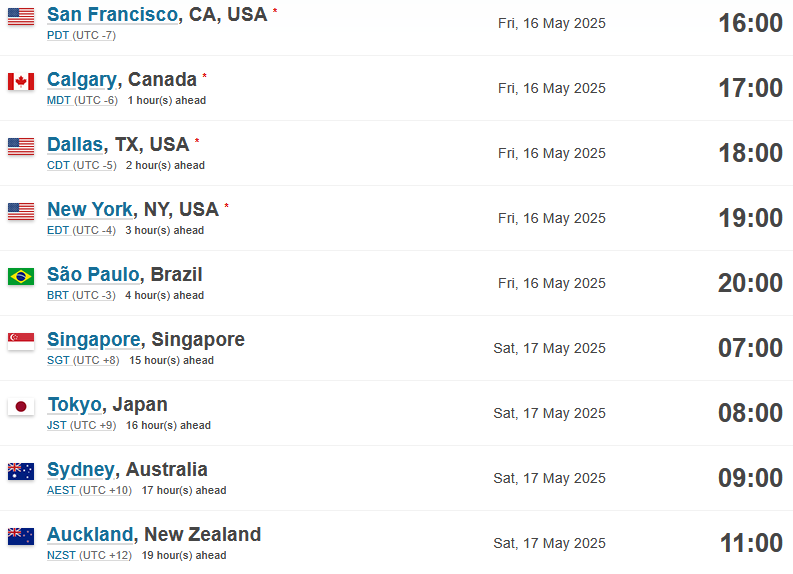Open the SGT (UTC +8) timezone link
This screenshot has height=574, width=793.
tap(83, 360)
